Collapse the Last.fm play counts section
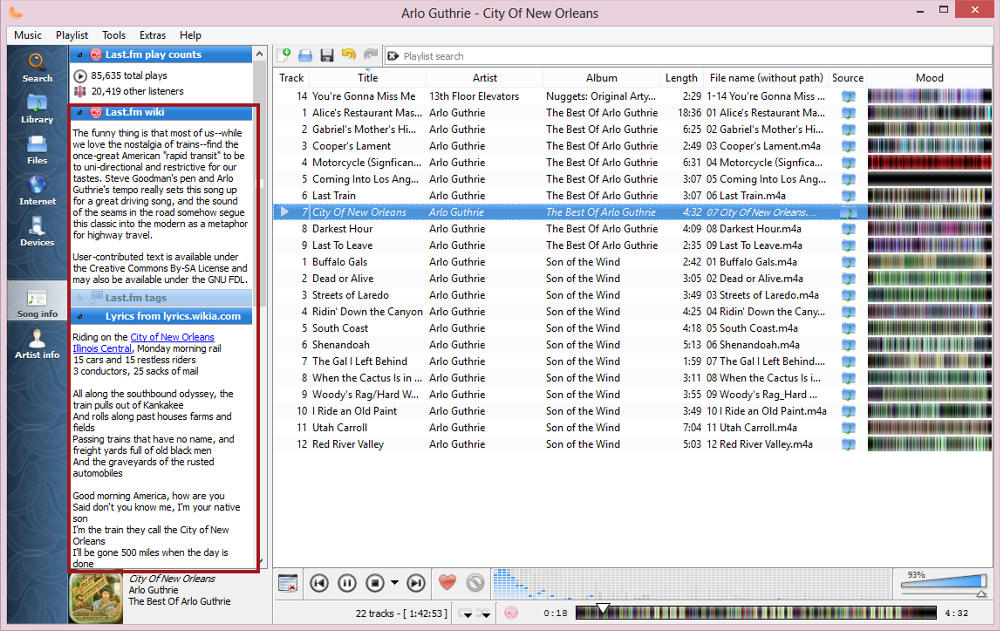Viewport: 1000px width, 631px height. click(x=80, y=55)
